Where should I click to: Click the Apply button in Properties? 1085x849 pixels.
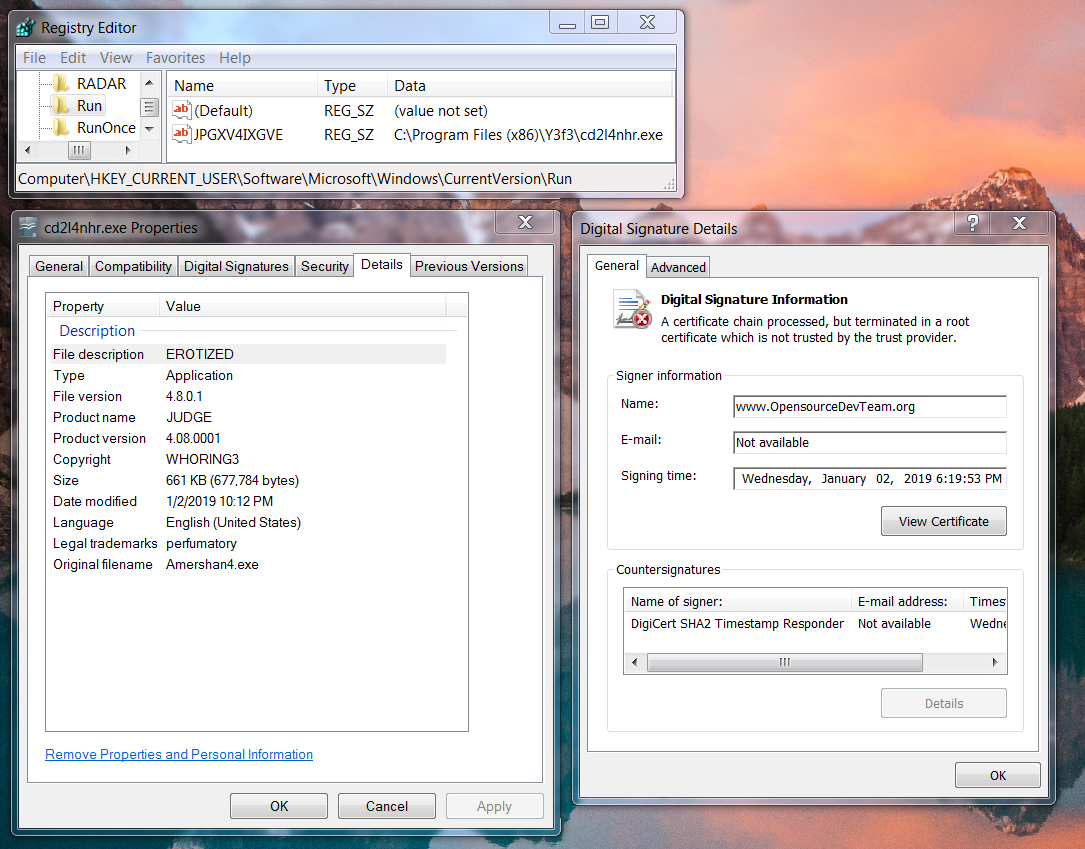click(x=494, y=806)
